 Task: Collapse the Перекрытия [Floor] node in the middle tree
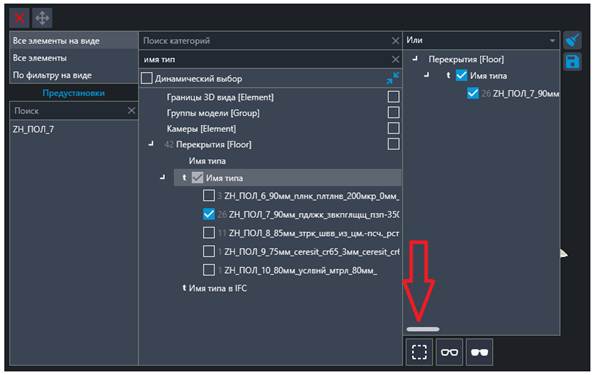(151, 143)
